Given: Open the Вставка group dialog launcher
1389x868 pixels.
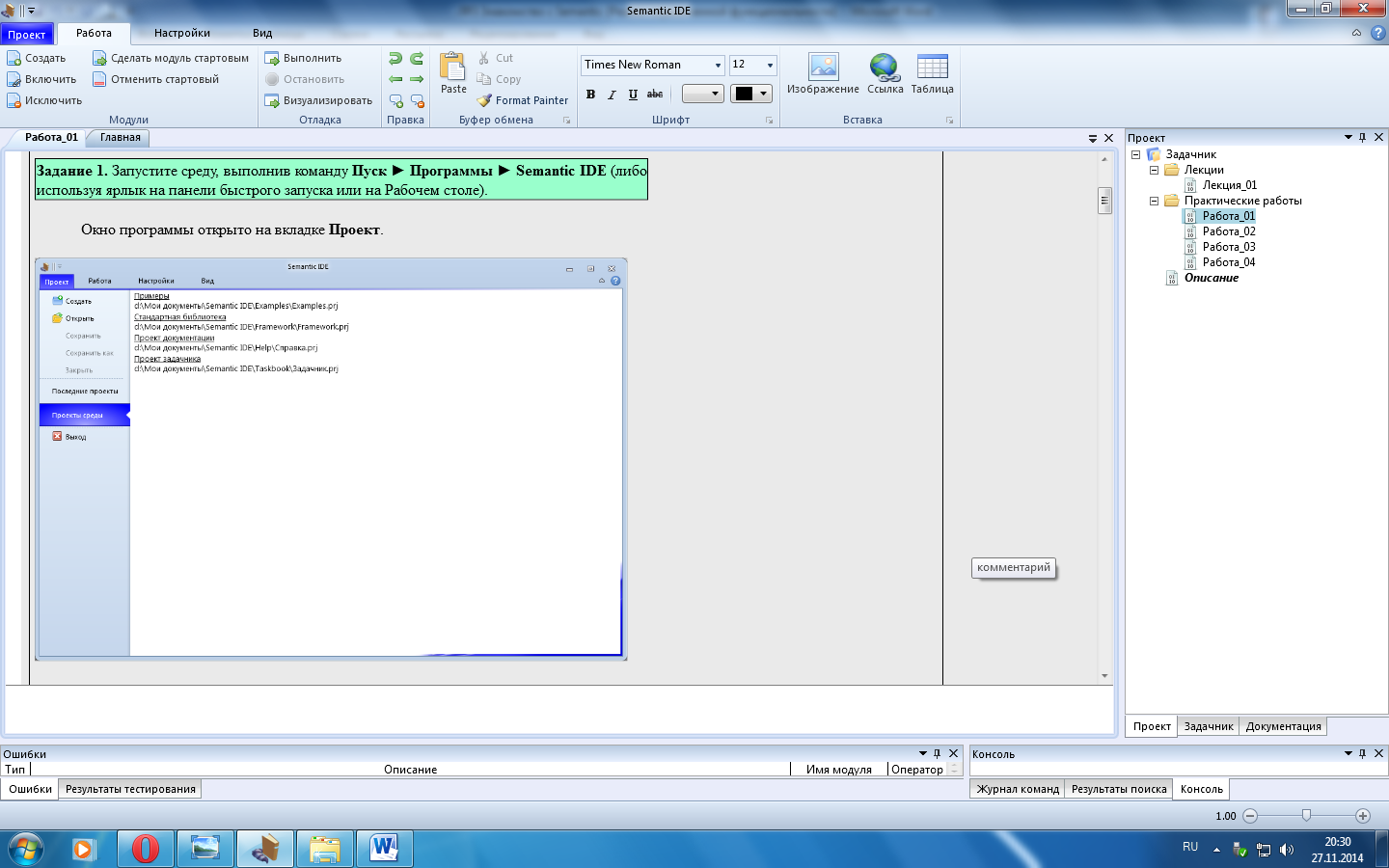Looking at the screenshot, I should (949, 121).
